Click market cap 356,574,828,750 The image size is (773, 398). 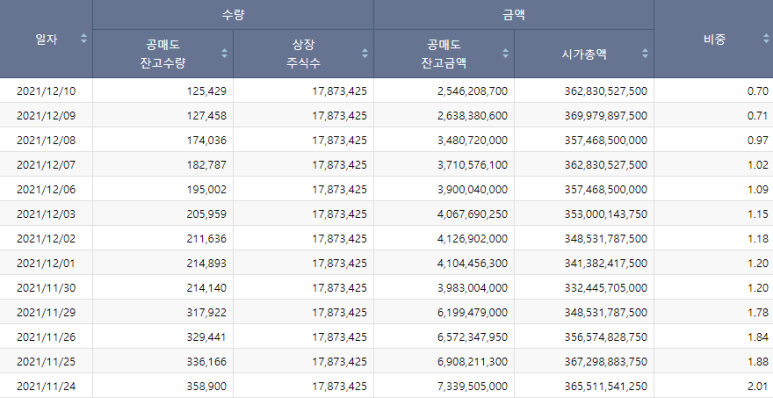(606, 337)
